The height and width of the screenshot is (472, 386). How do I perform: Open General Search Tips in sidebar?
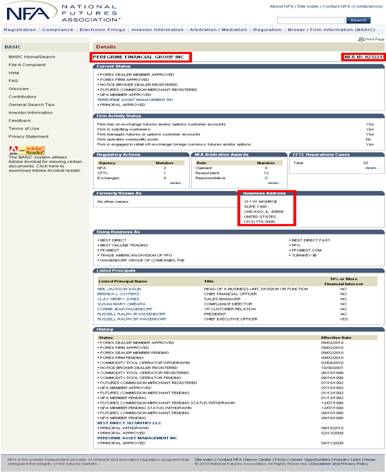click(32, 105)
